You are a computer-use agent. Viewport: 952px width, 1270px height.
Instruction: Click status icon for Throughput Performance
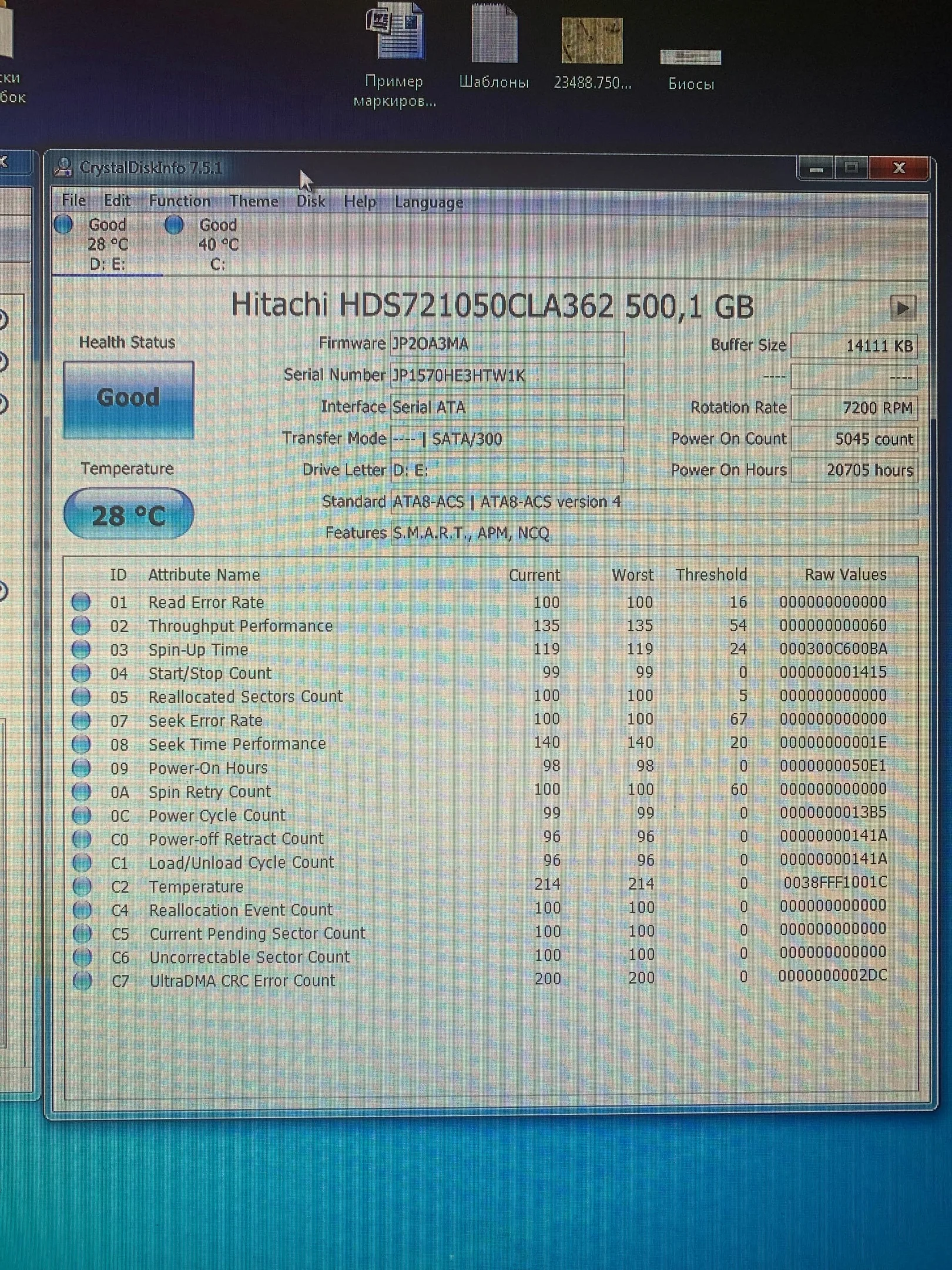(81, 626)
